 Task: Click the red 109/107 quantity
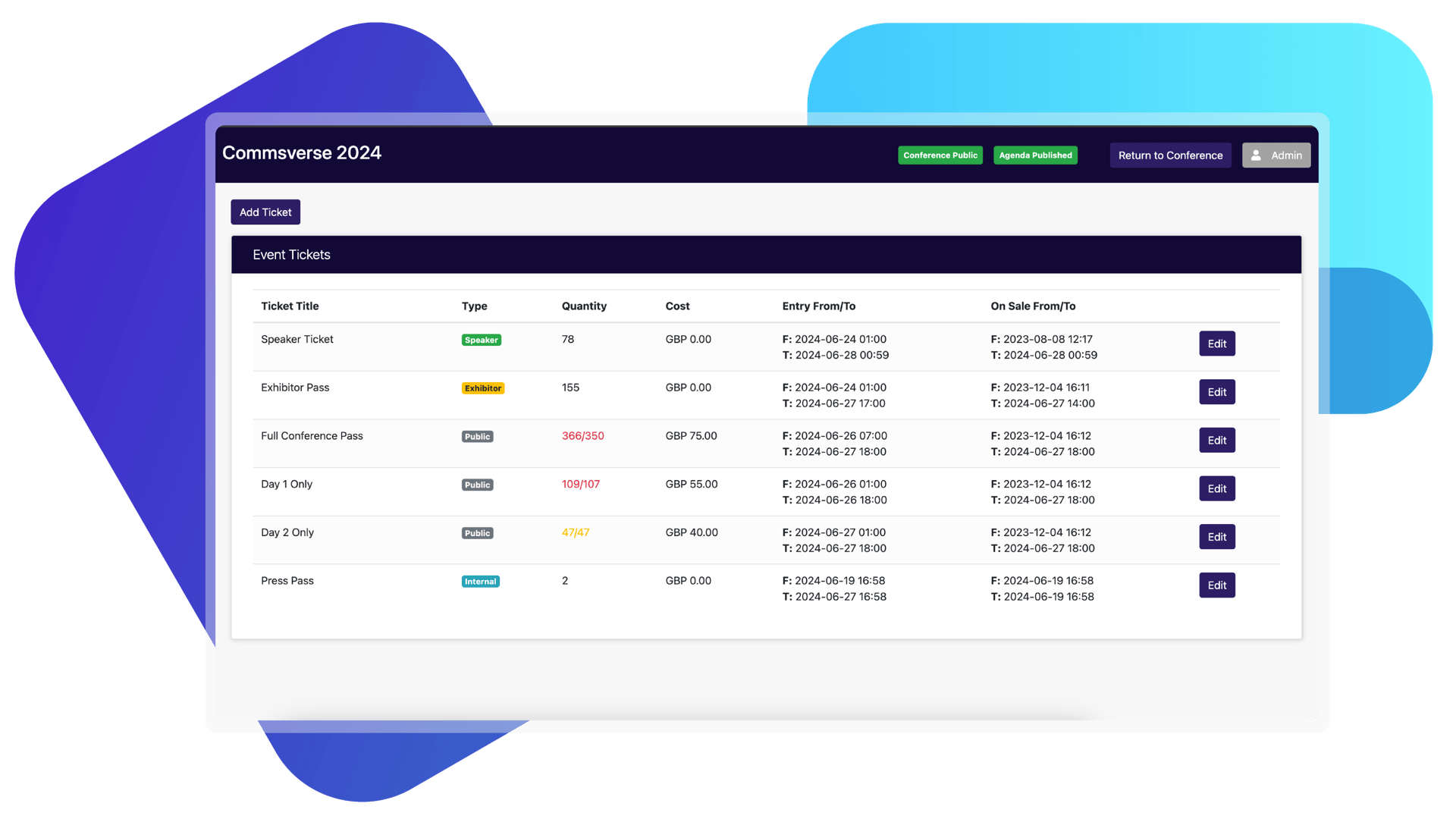581,485
